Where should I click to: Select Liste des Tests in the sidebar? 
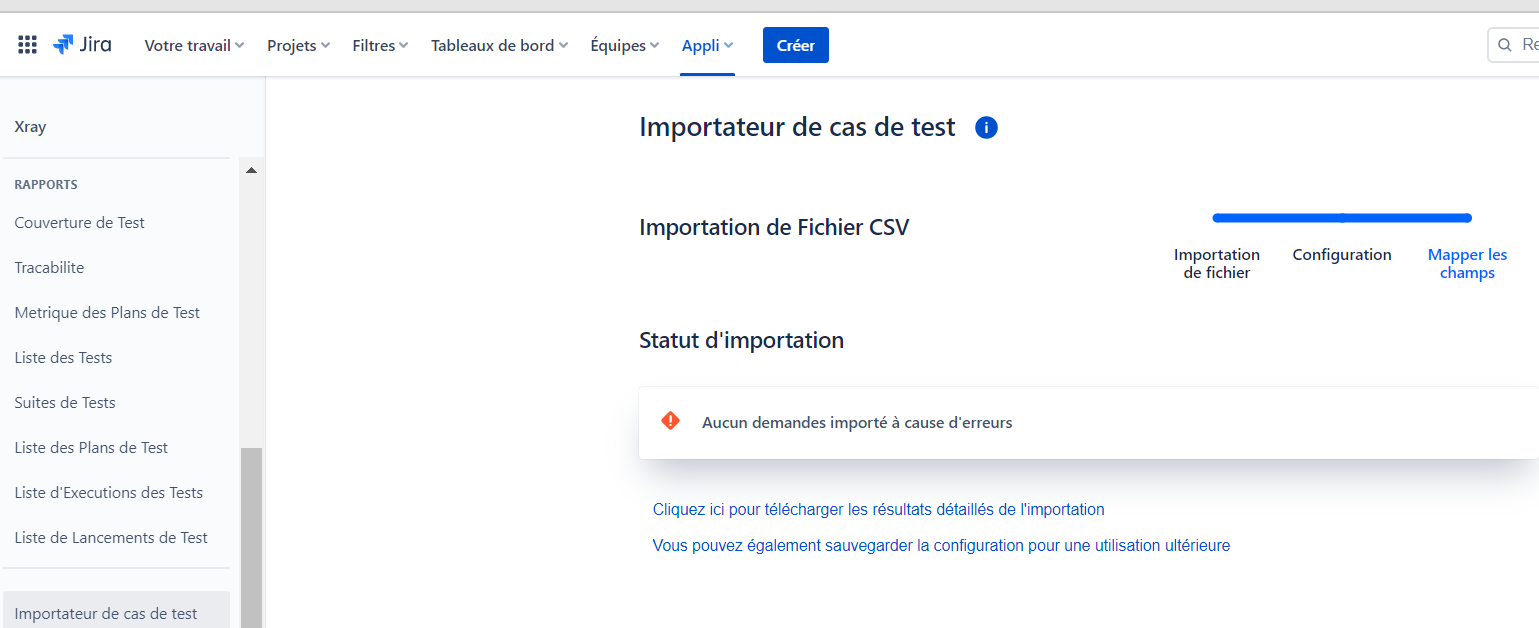tap(63, 357)
